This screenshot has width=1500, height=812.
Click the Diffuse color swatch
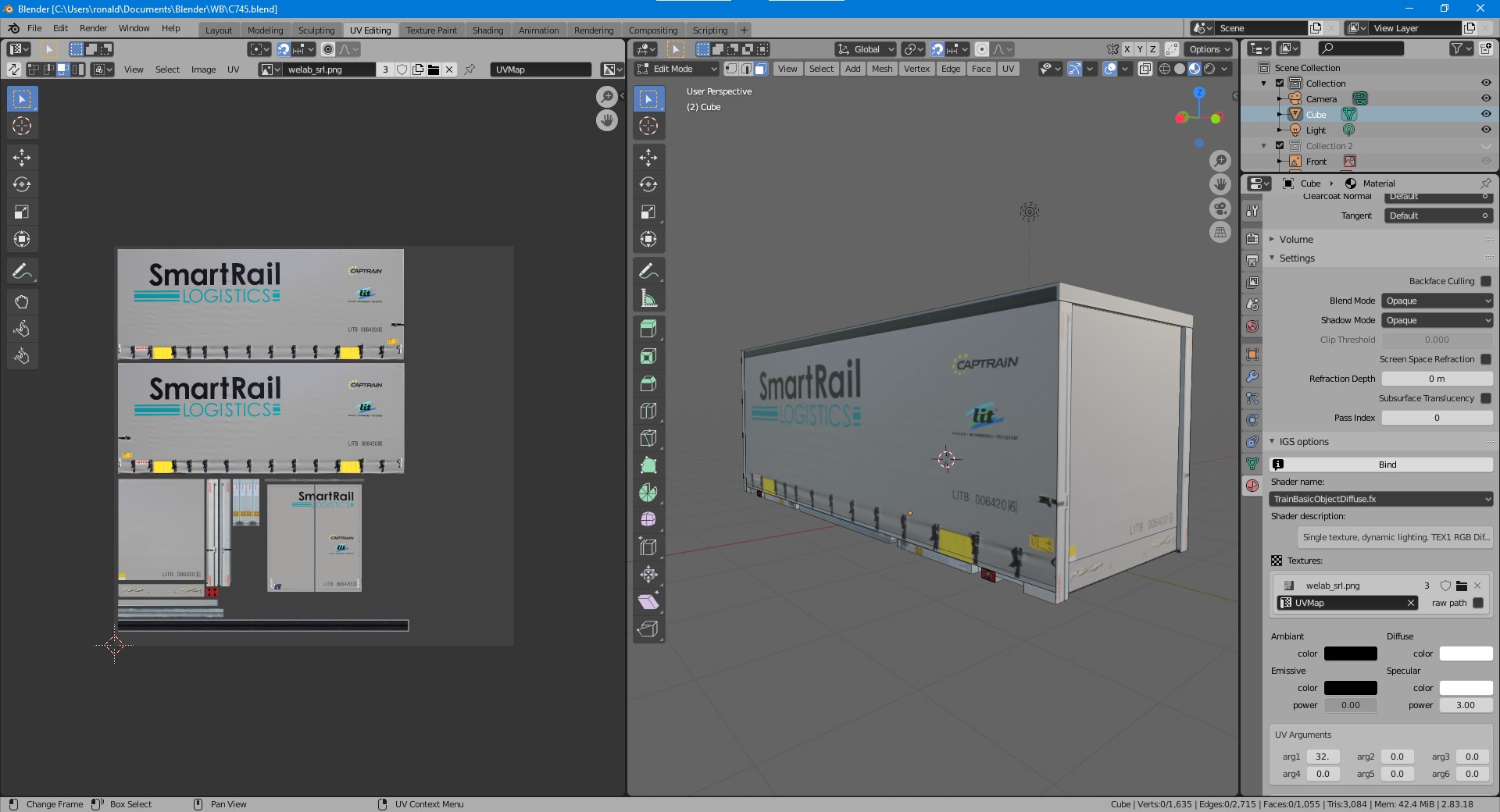tap(1465, 654)
